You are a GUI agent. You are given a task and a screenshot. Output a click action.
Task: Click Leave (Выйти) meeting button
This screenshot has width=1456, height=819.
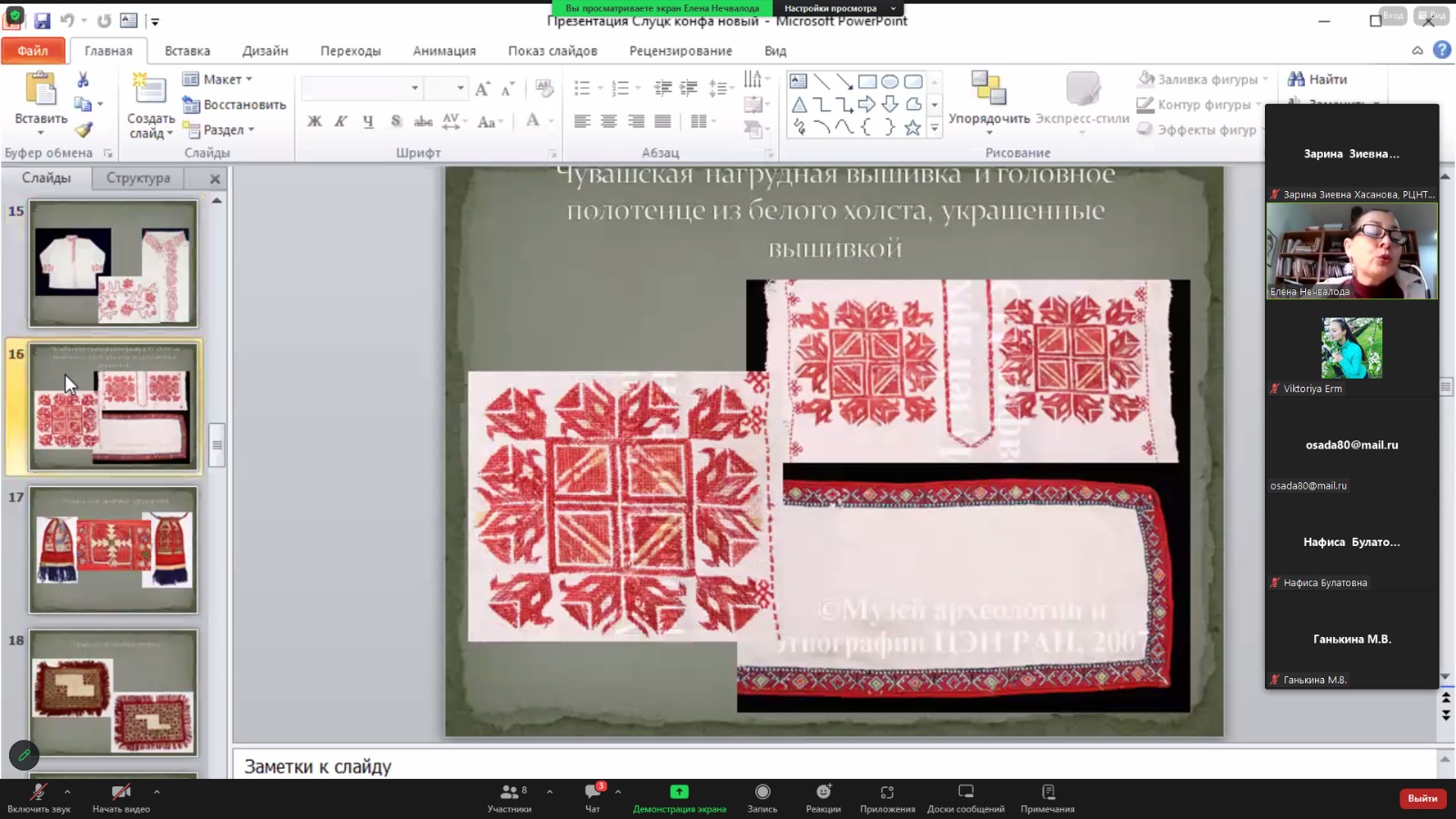(x=1422, y=798)
